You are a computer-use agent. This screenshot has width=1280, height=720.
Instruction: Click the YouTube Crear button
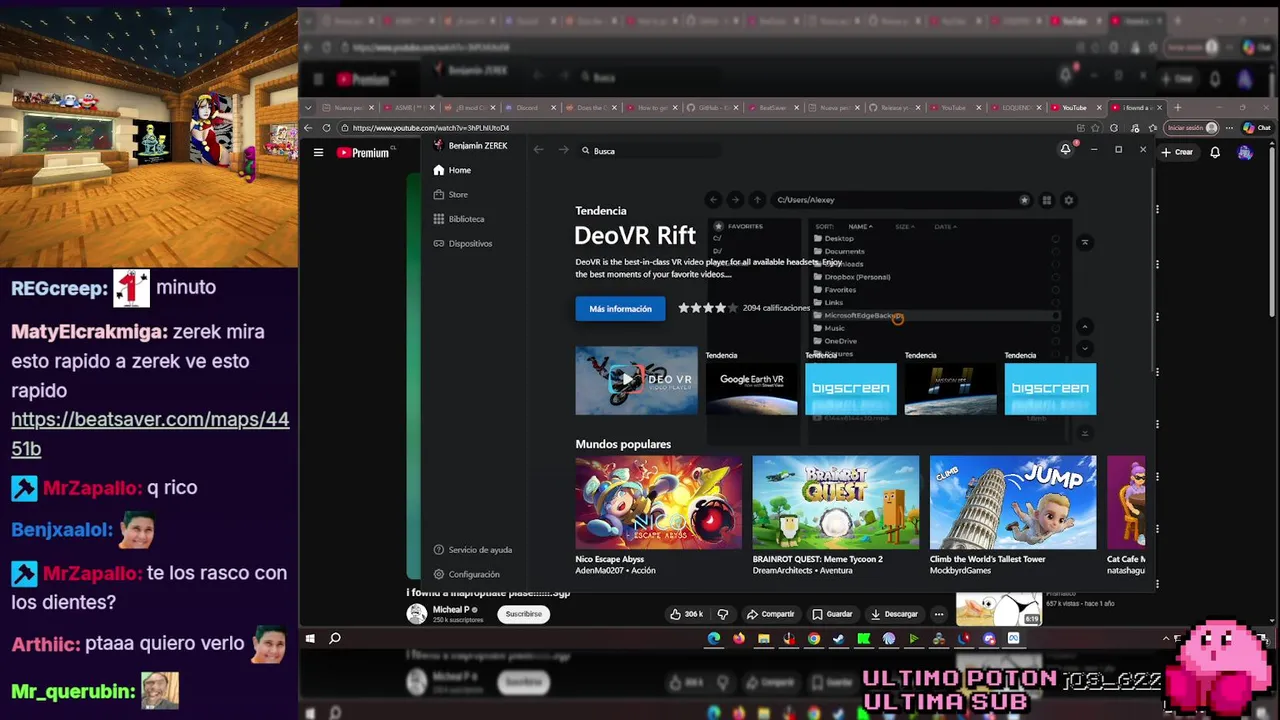tap(1177, 152)
